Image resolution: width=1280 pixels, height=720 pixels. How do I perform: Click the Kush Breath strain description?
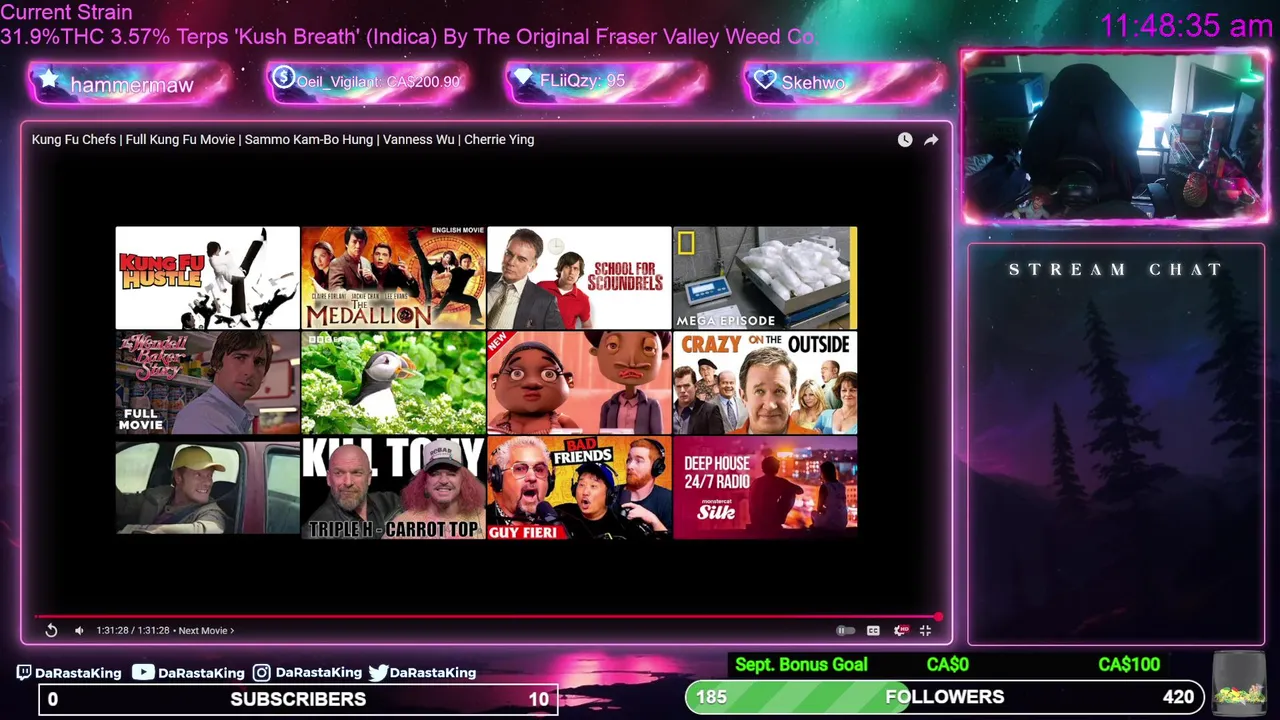coord(407,37)
